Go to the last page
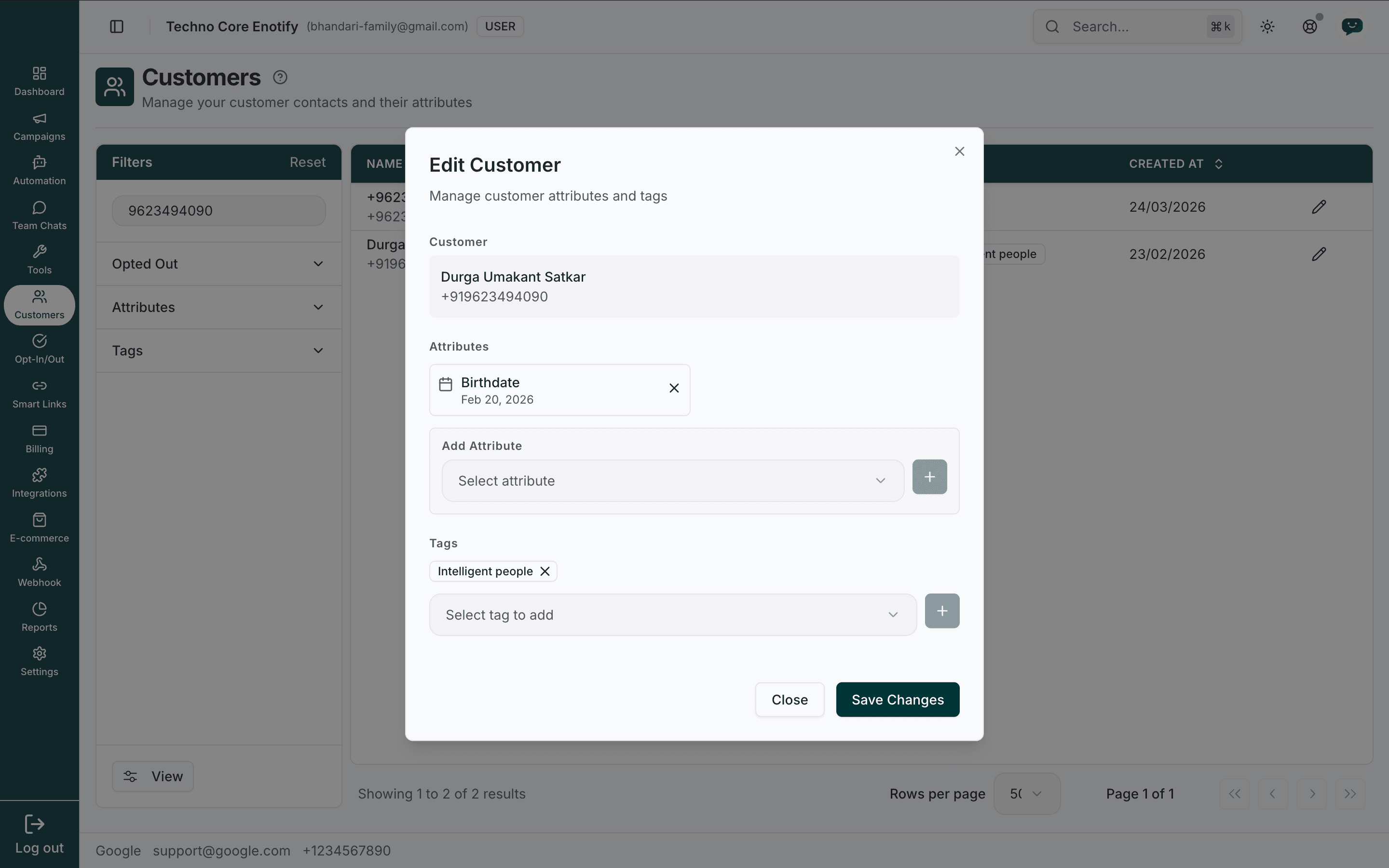1389x868 pixels. click(1350, 793)
